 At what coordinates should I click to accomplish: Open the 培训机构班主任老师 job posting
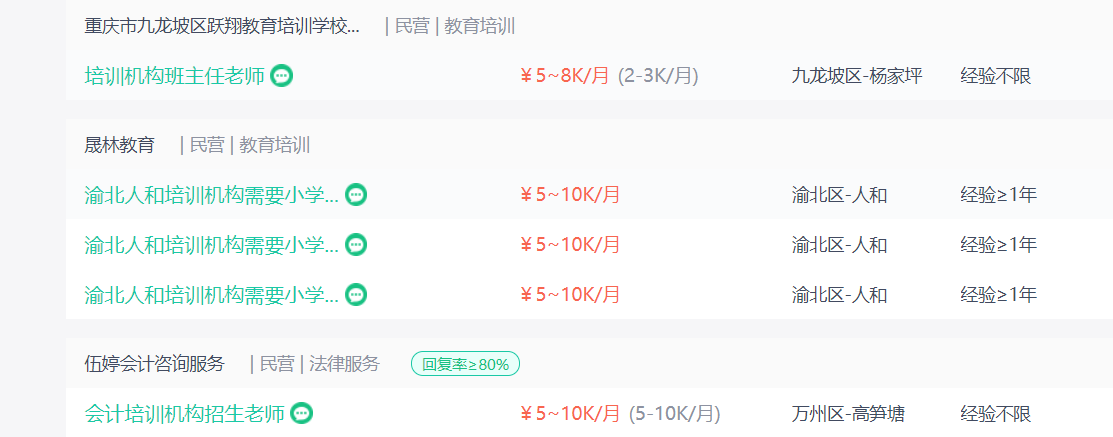[175, 76]
